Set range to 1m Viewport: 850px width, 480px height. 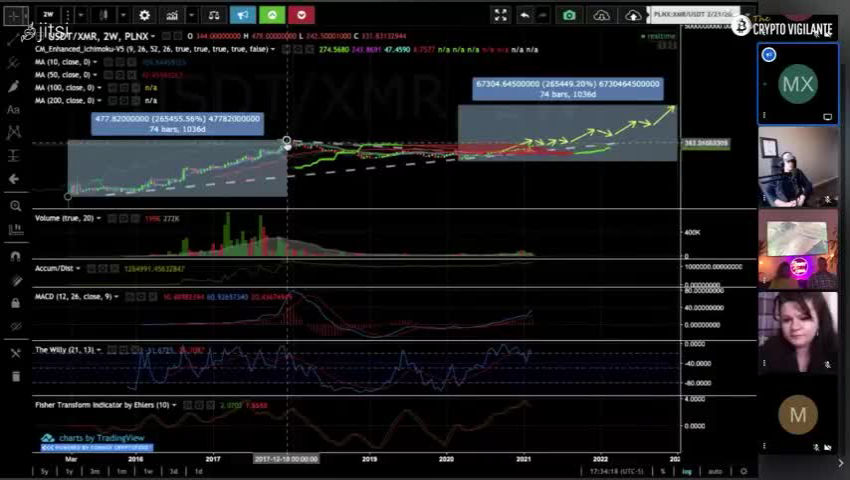pos(121,471)
